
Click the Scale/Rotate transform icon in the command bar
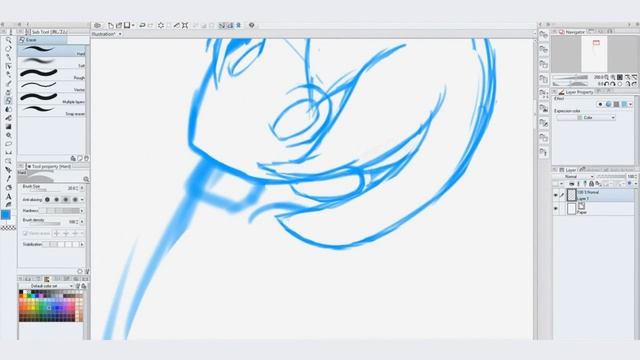[x=185, y=25]
